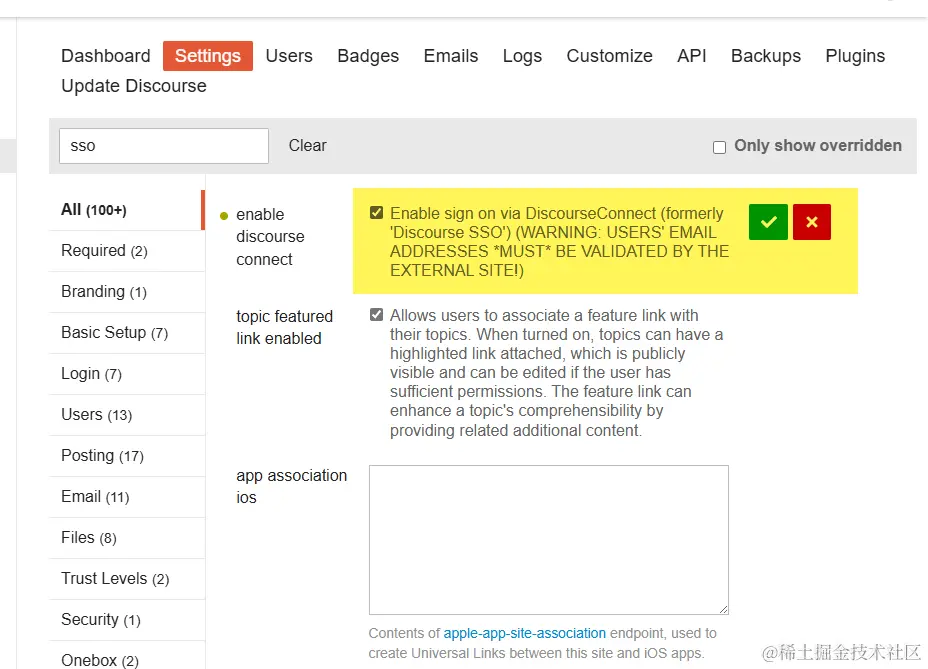
Task: Go to the API tab
Action: click(691, 56)
